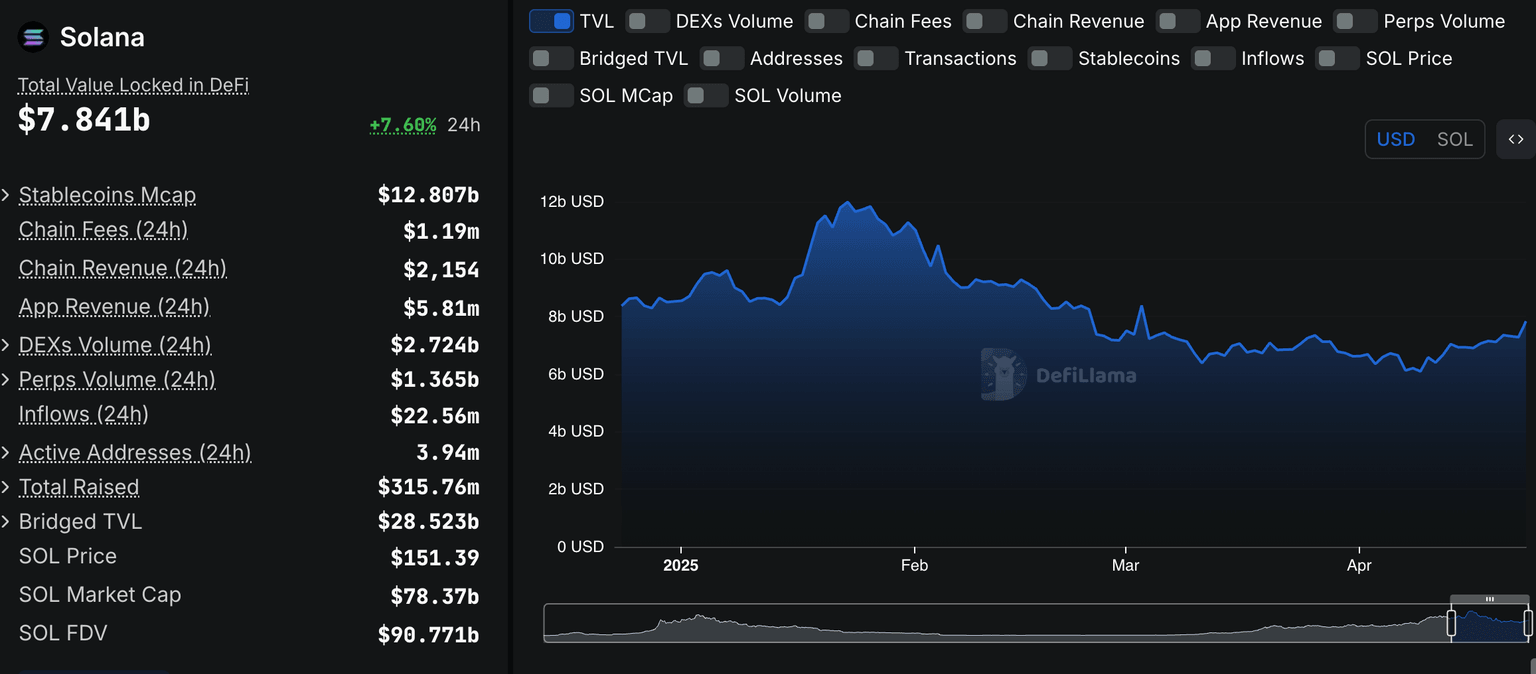Click the Chain Revenue (24h) label
This screenshot has height=674, width=1536.
tap(122, 268)
